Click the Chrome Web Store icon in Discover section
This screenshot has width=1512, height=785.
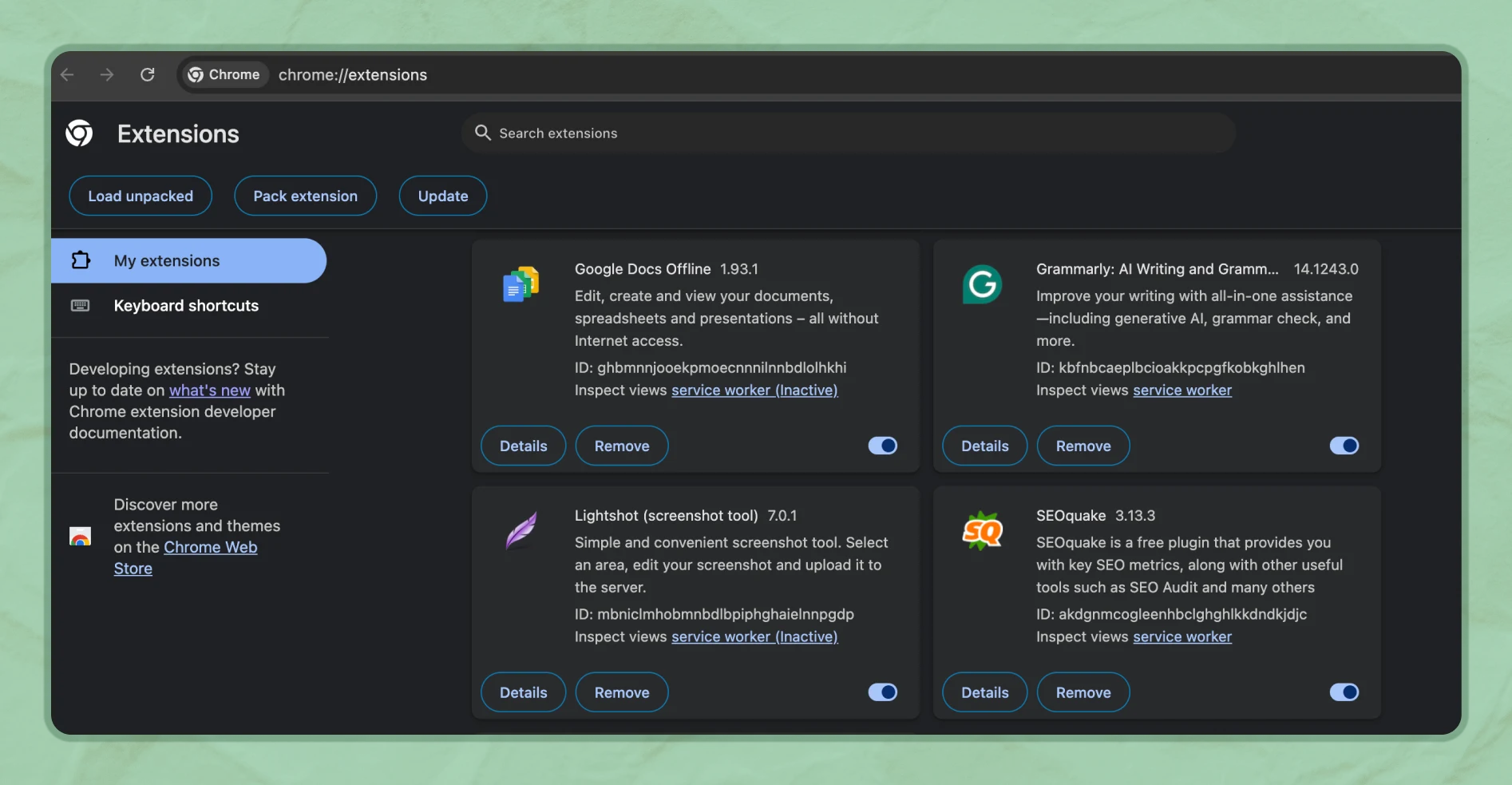(81, 536)
